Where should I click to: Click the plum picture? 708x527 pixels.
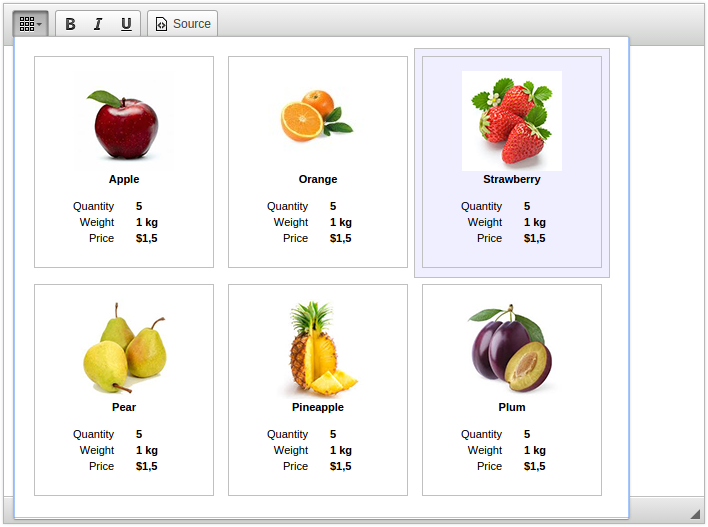[511, 347]
